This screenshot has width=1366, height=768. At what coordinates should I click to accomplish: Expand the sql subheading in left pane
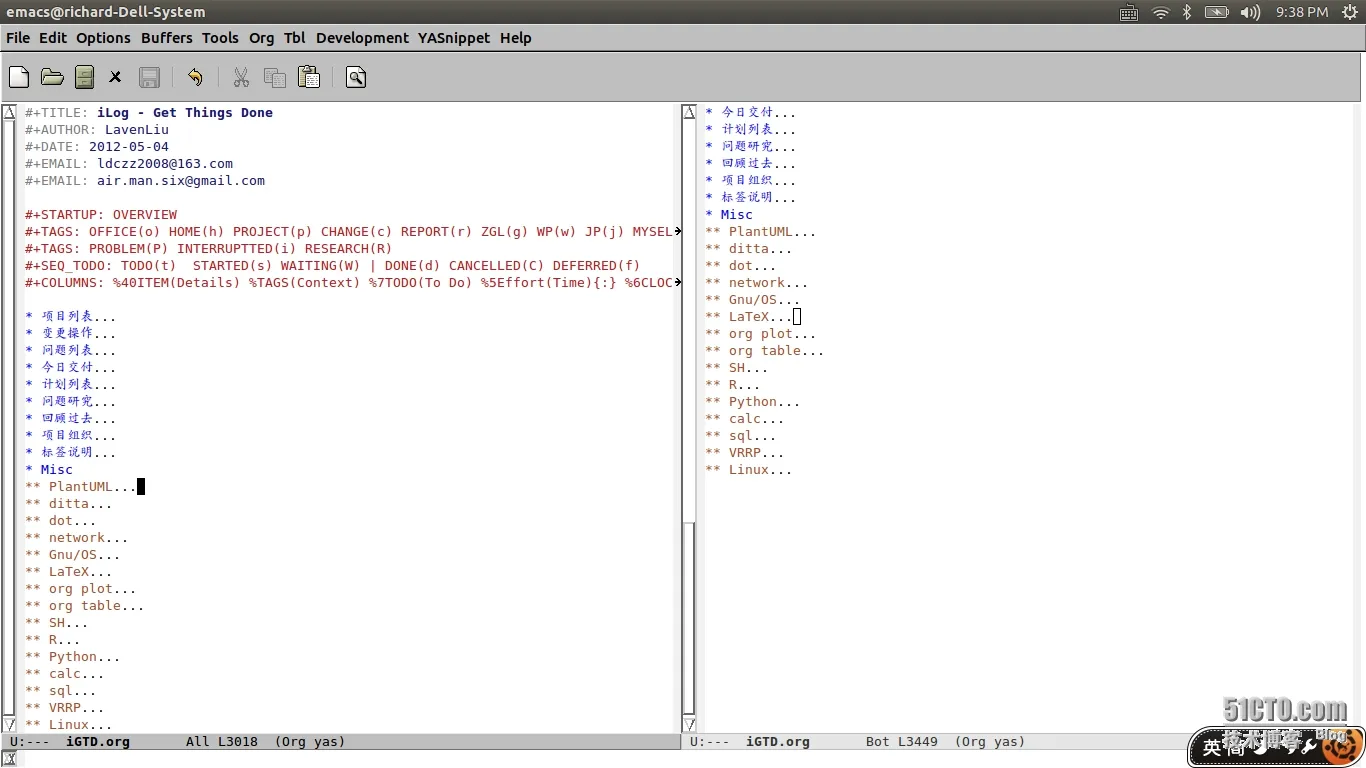(x=61, y=691)
